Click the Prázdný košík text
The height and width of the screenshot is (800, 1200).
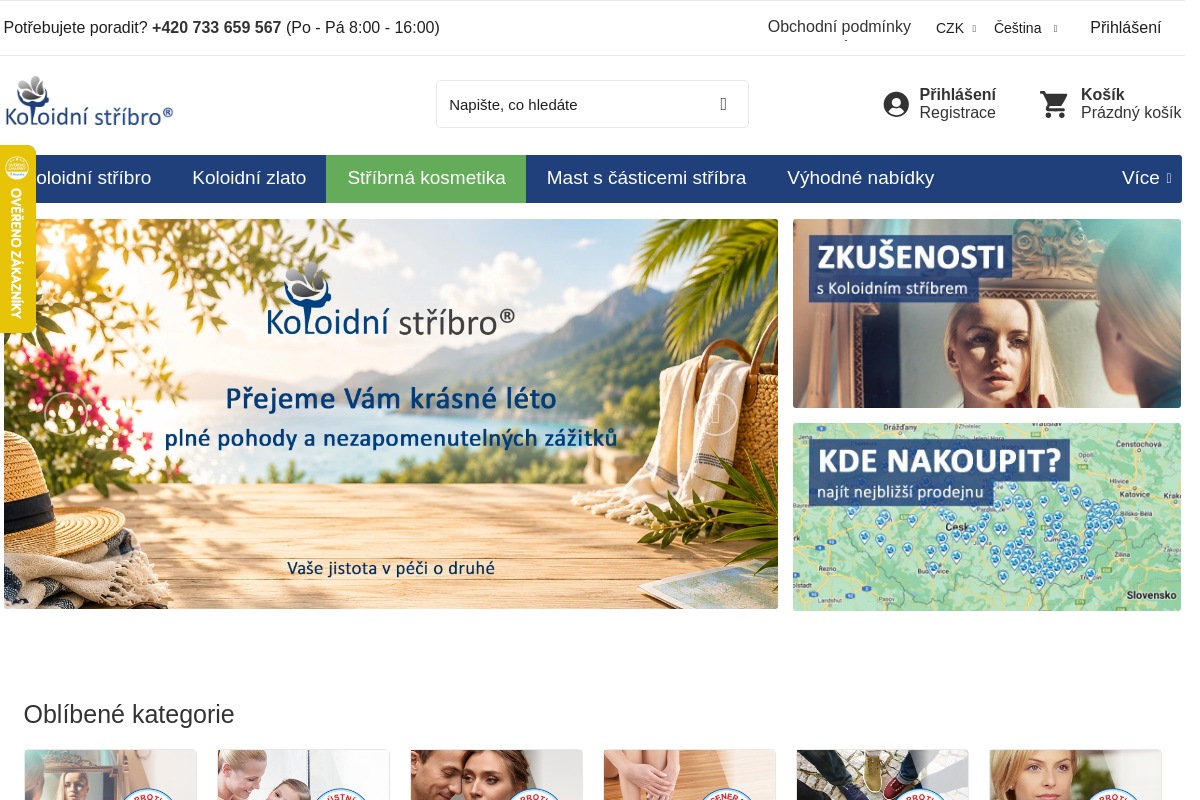(x=1131, y=113)
